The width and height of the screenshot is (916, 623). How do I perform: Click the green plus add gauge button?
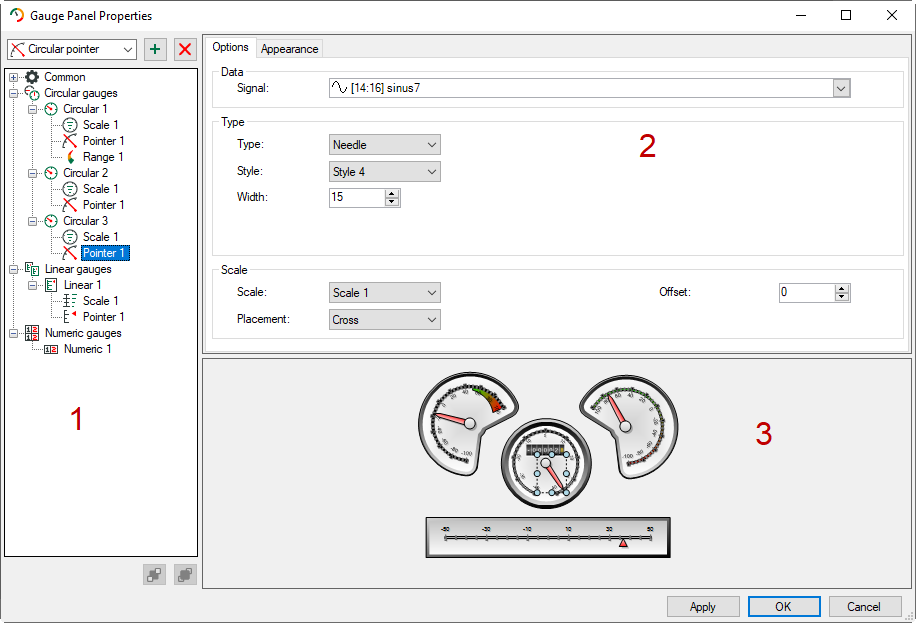[x=155, y=49]
